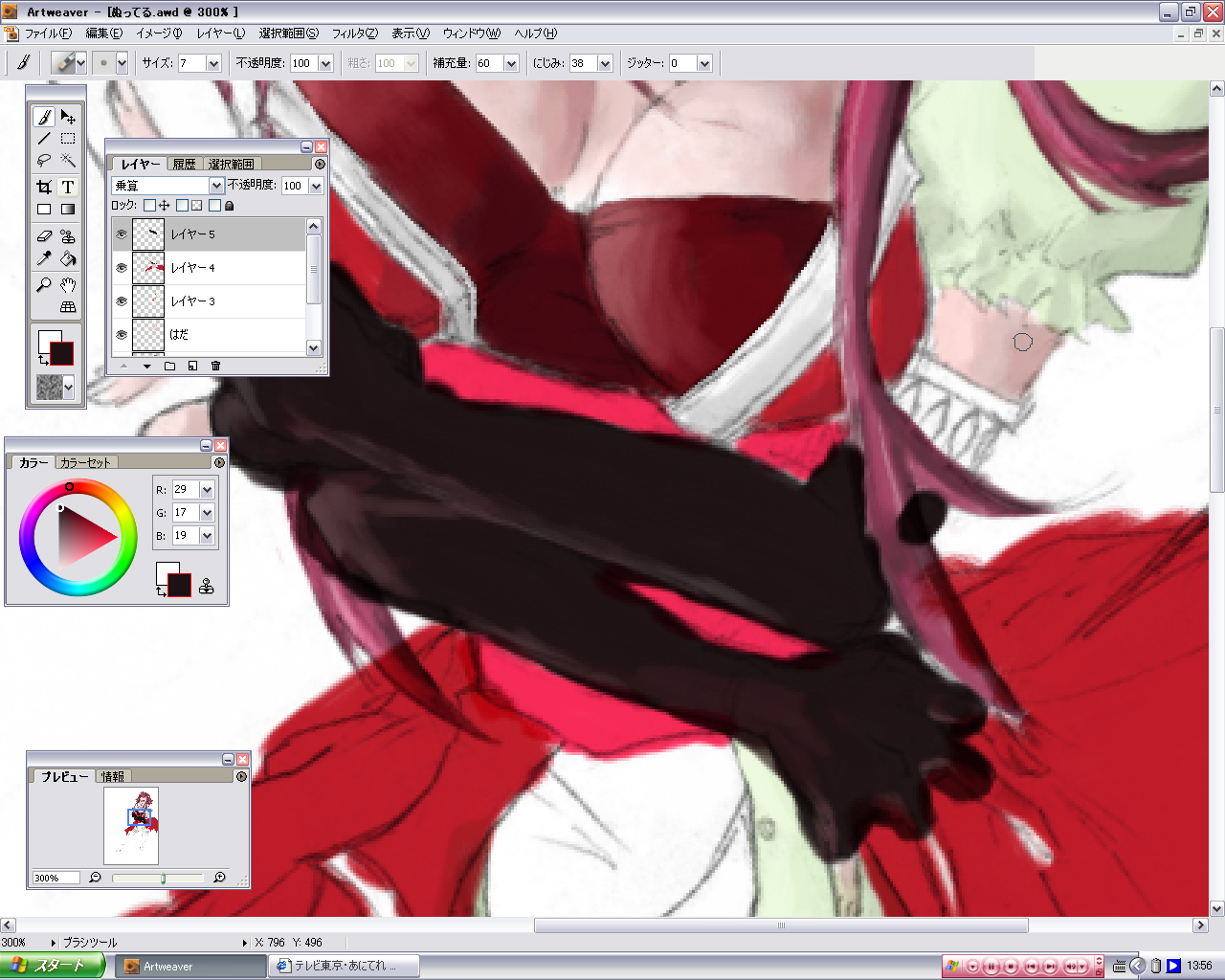The image size is (1225, 980).
Task: Switch to the Clone Stamp tool
Action: coord(68,235)
